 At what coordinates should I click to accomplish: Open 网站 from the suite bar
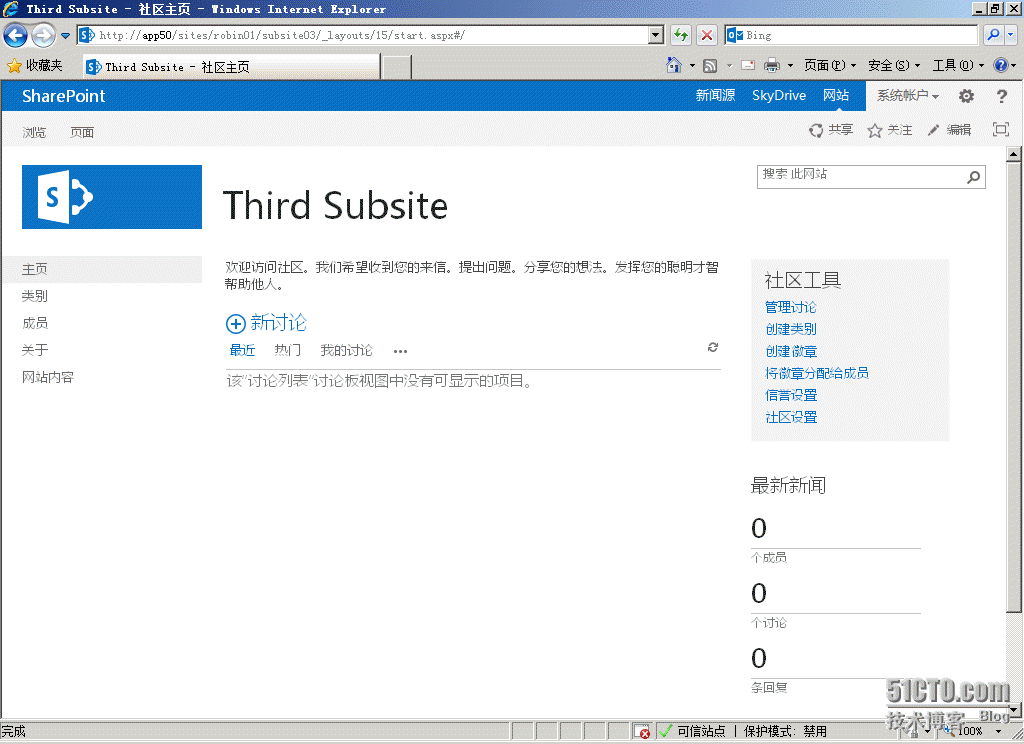tap(836, 95)
